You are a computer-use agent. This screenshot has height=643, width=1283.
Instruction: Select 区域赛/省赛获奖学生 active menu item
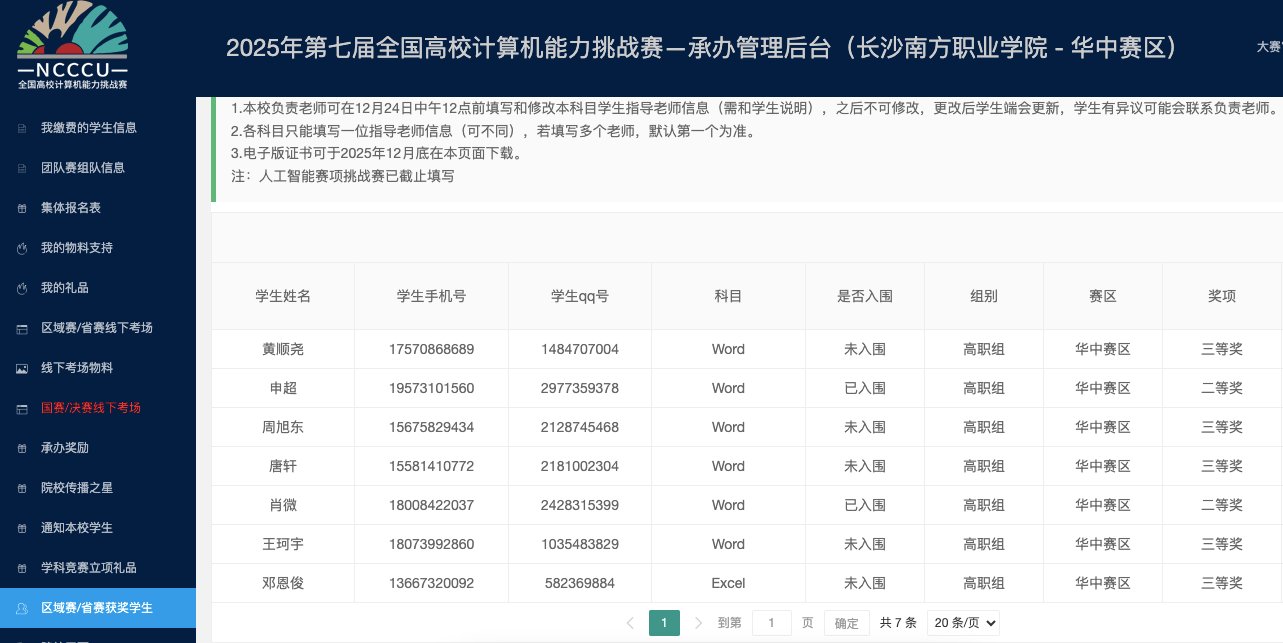pos(98,608)
